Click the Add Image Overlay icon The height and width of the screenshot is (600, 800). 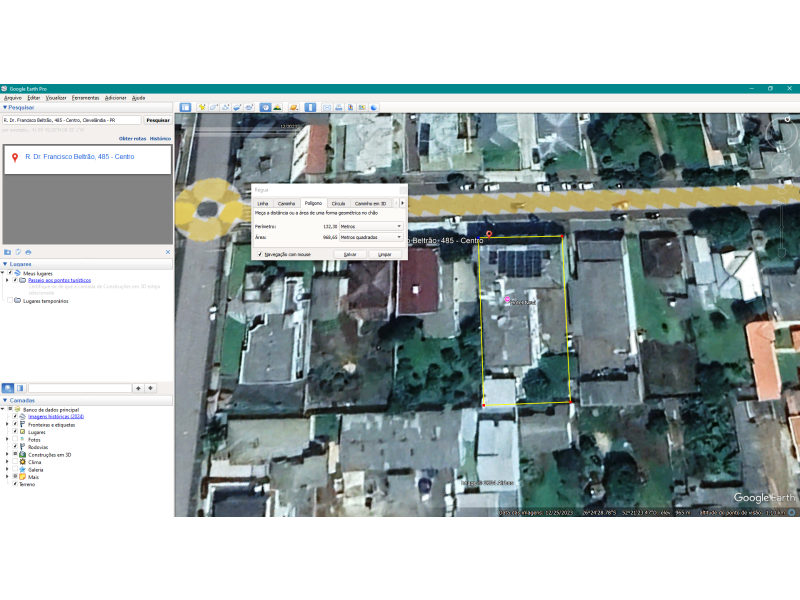pos(237,107)
